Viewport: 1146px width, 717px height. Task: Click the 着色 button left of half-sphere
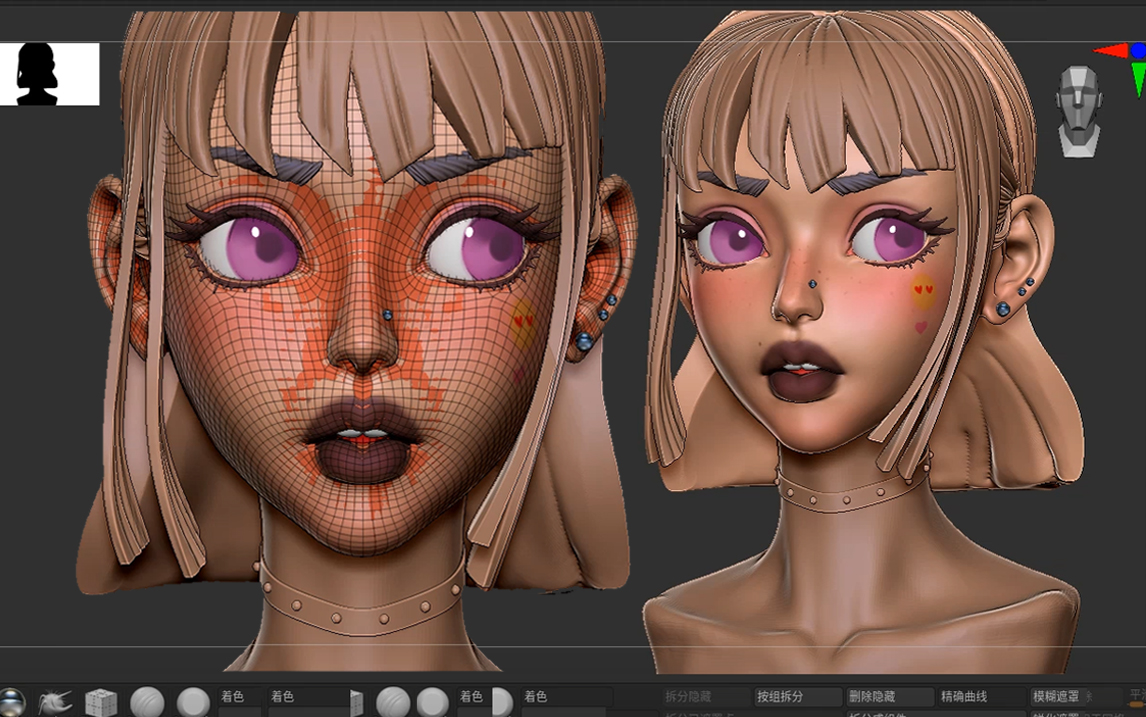[x=471, y=697]
